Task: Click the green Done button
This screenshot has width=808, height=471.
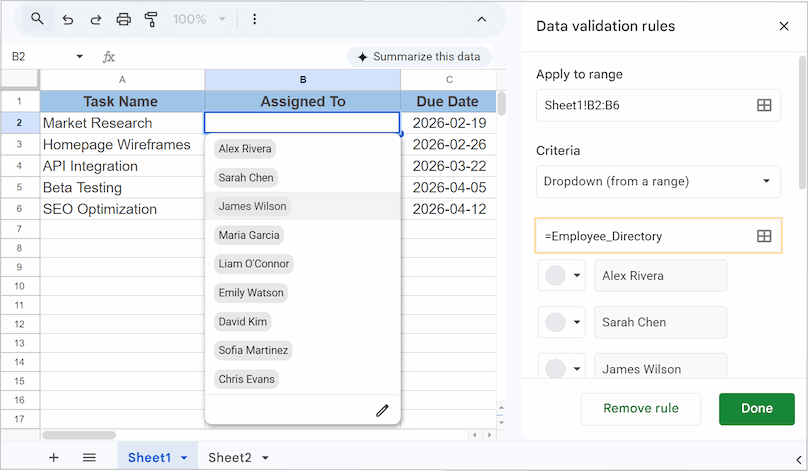Action: [x=756, y=409]
